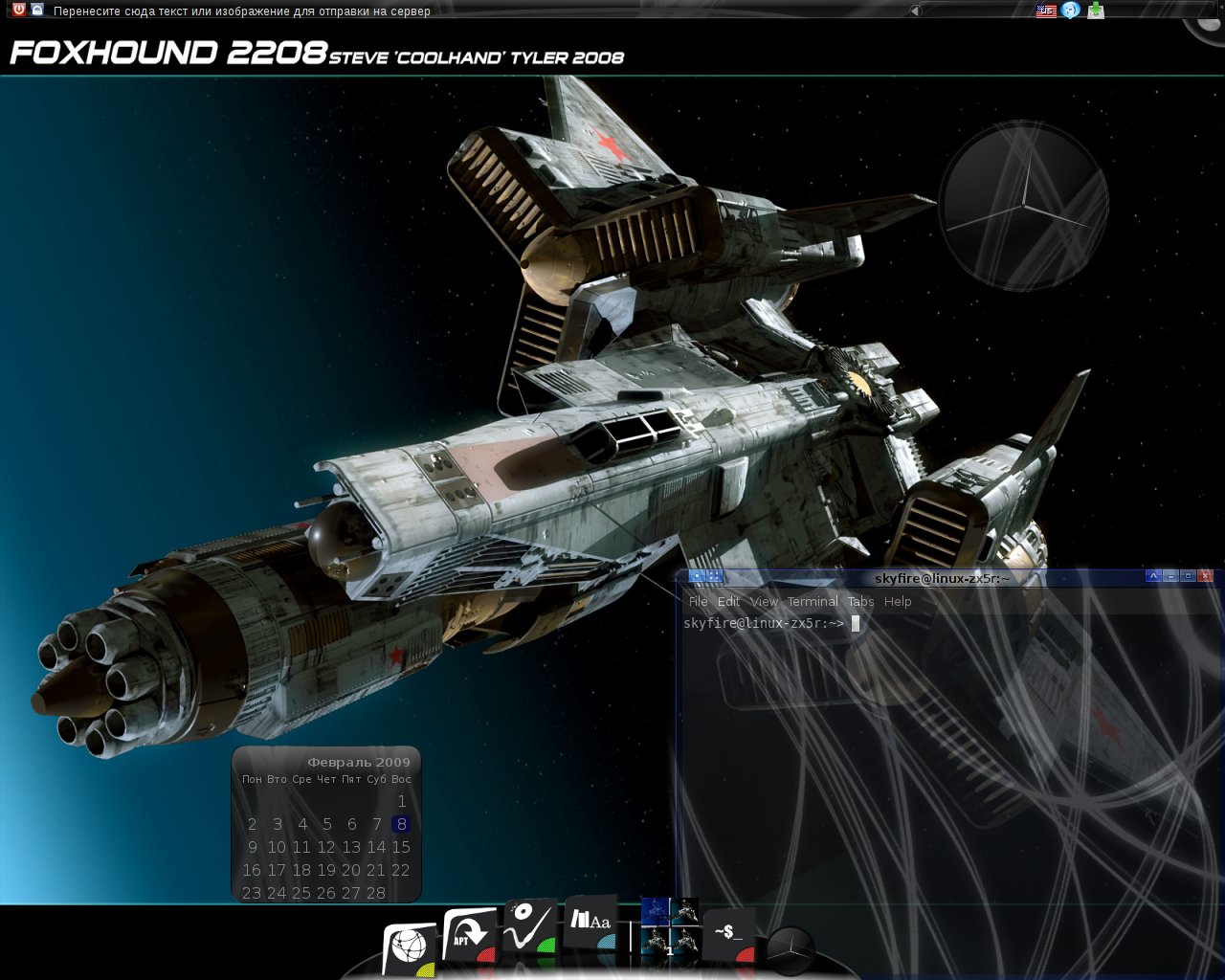
Task: Click the terminal window menu icon in titlebar
Action: click(x=697, y=576)
